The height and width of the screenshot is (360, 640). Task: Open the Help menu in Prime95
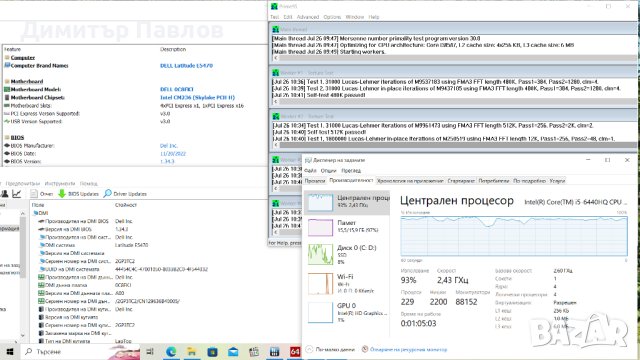point(374,17)
